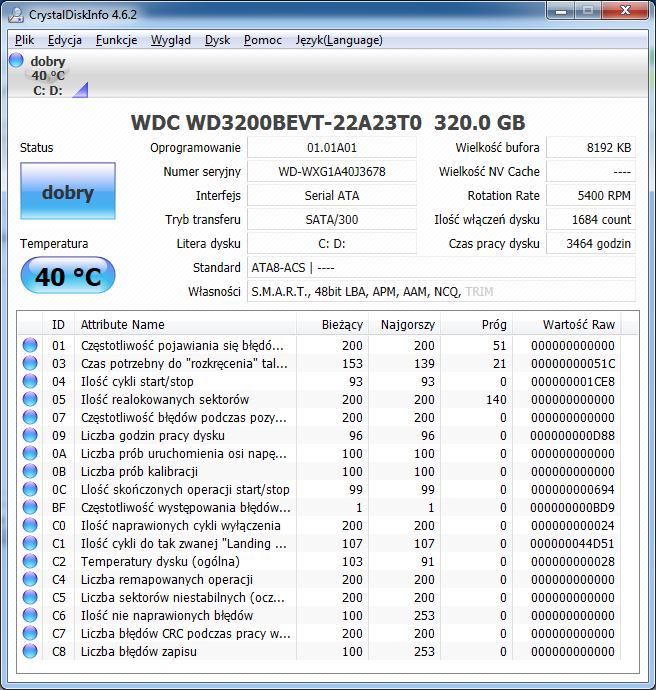Viewport: 656px width, 690px height.
Task: Select the 'Temperatury dysku (ogólna)' row
Action: 319,562
